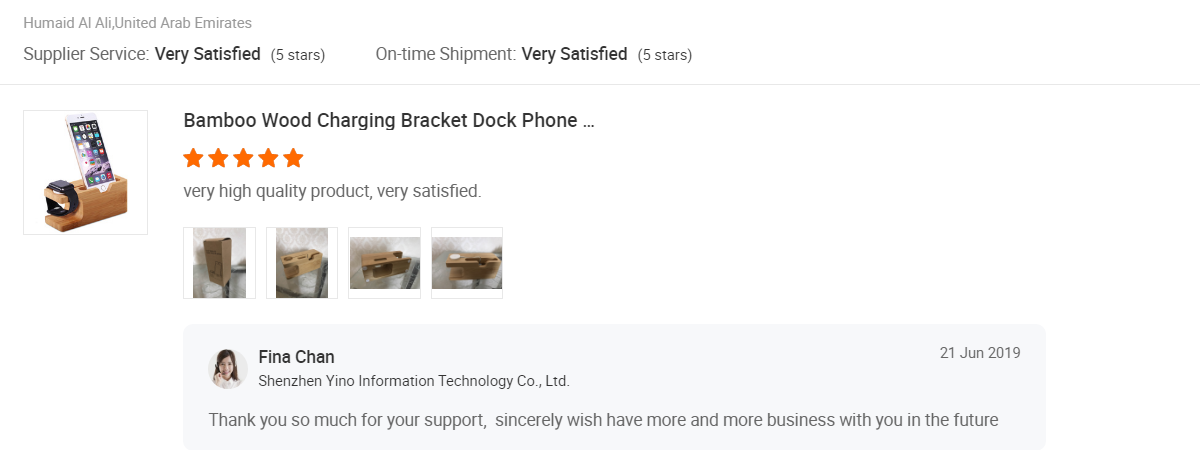
Task: View the fourth buyer review photo
Action: click(x=467, y=263)
